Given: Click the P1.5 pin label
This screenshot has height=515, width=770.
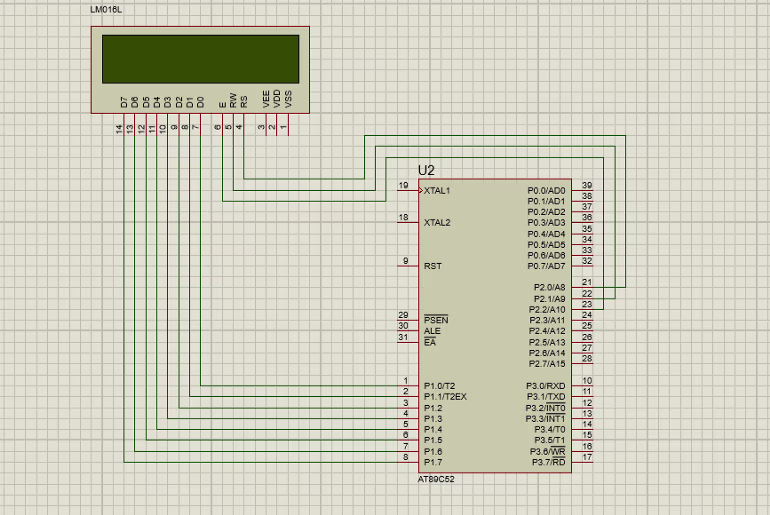Looking at the screenshot, I should (x=433, y=440).
